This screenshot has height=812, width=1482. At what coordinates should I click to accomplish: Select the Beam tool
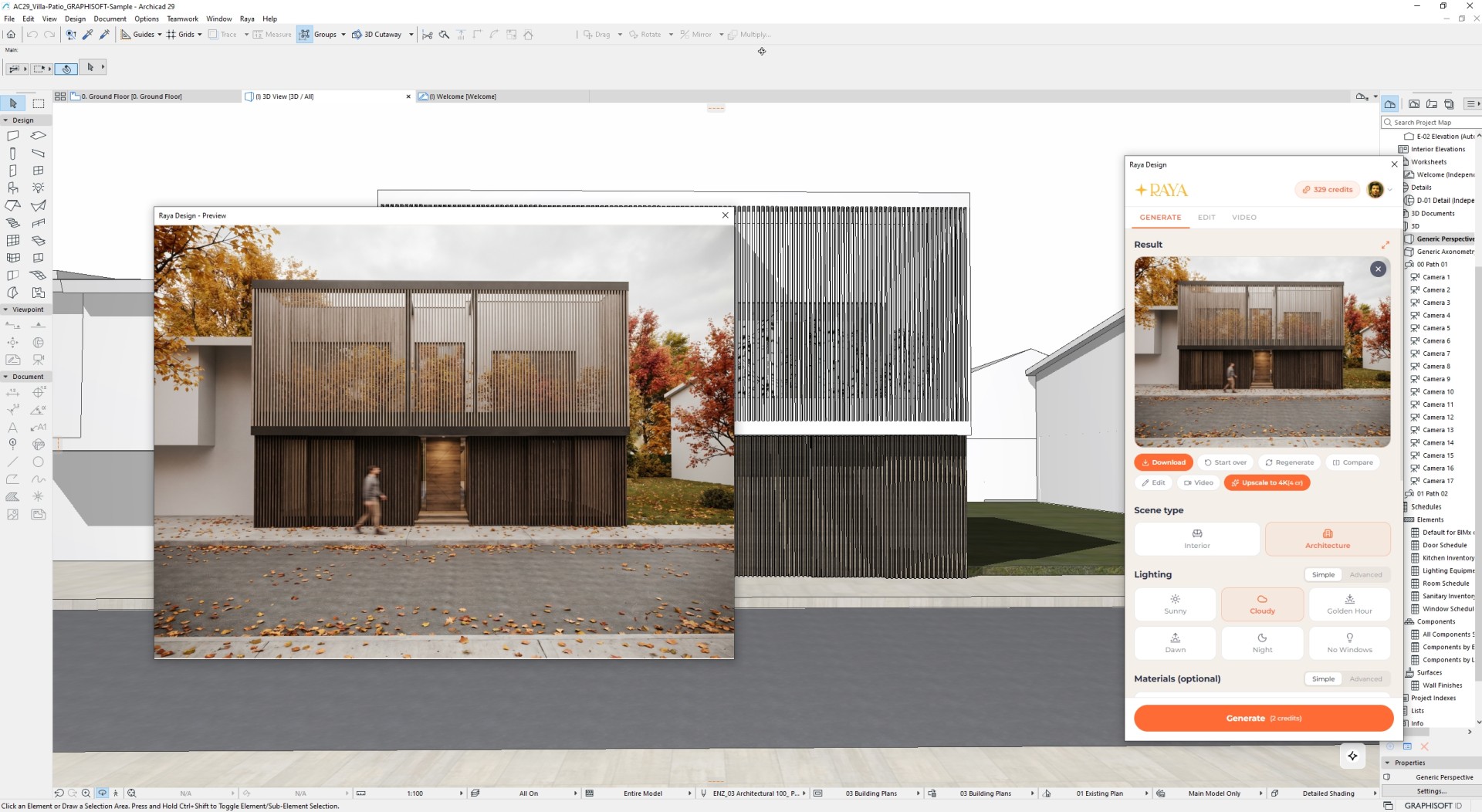pyautogui.click(x=39, y=153)
